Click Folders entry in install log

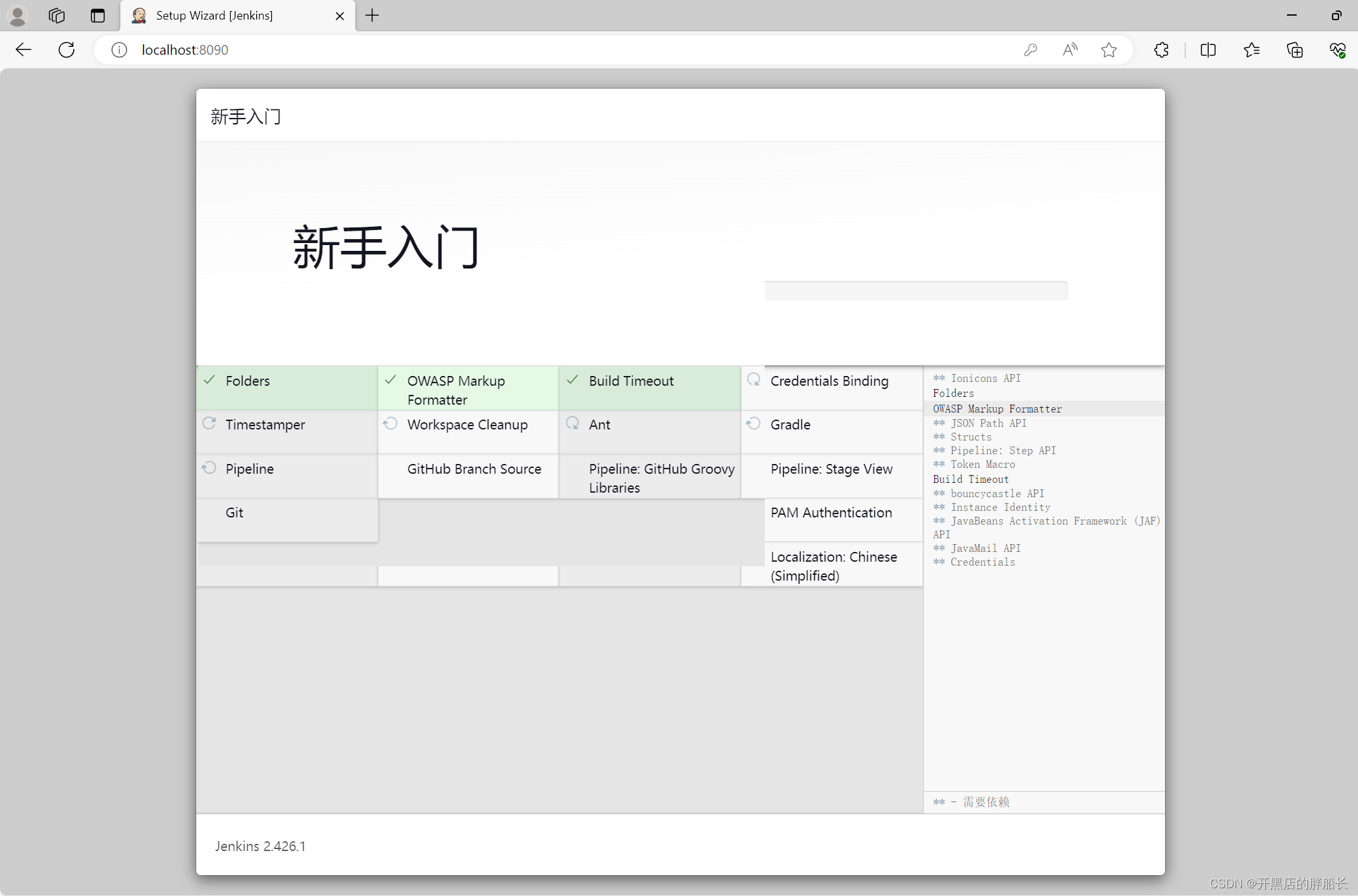tap(953, 393)
